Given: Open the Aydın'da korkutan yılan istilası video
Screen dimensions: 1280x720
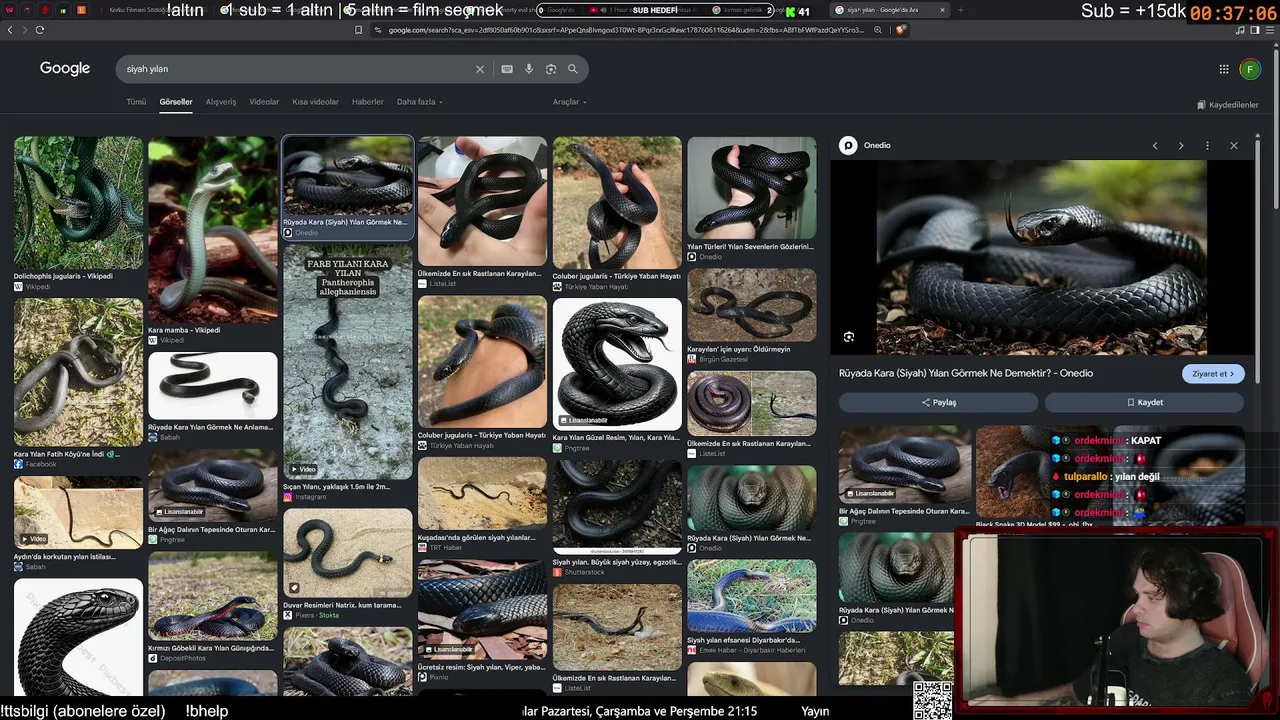Looking at the screenshot, I should click(x=78, y=512).
